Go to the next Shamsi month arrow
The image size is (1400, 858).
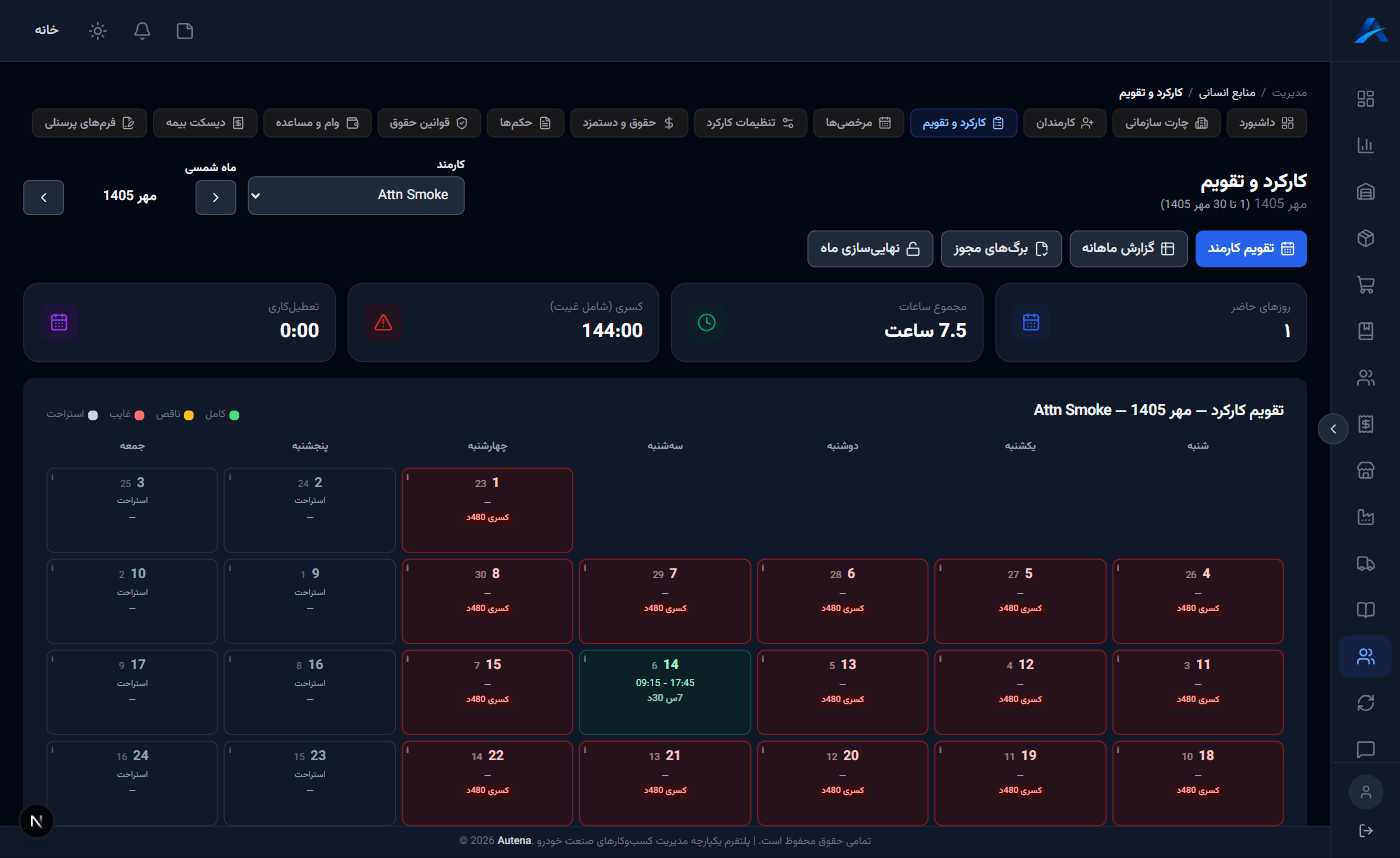pos(43,197)
